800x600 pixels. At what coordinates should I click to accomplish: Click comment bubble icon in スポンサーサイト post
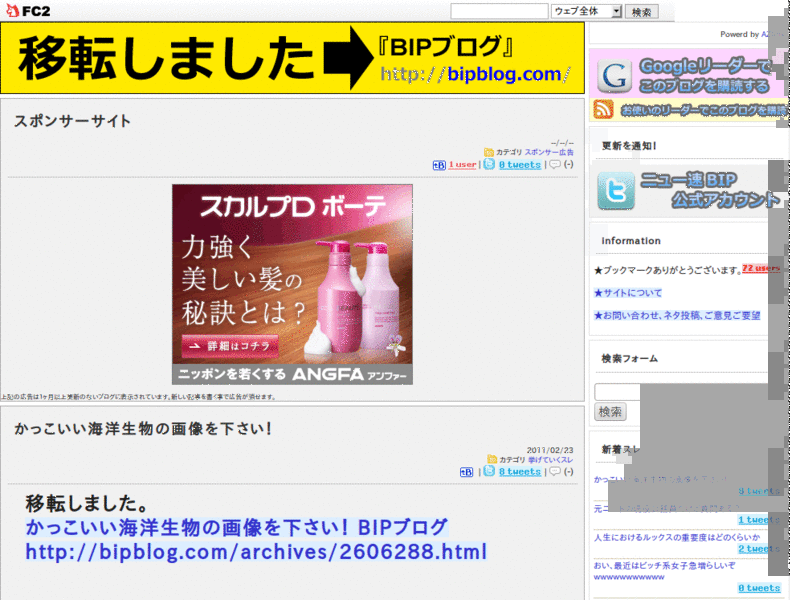pos(555,164)
